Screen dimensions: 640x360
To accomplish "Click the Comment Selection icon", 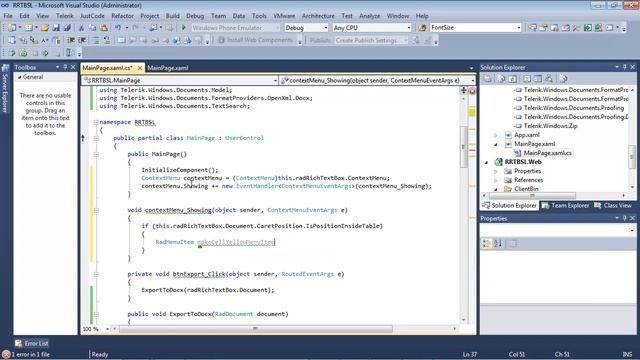I will 96,40.
